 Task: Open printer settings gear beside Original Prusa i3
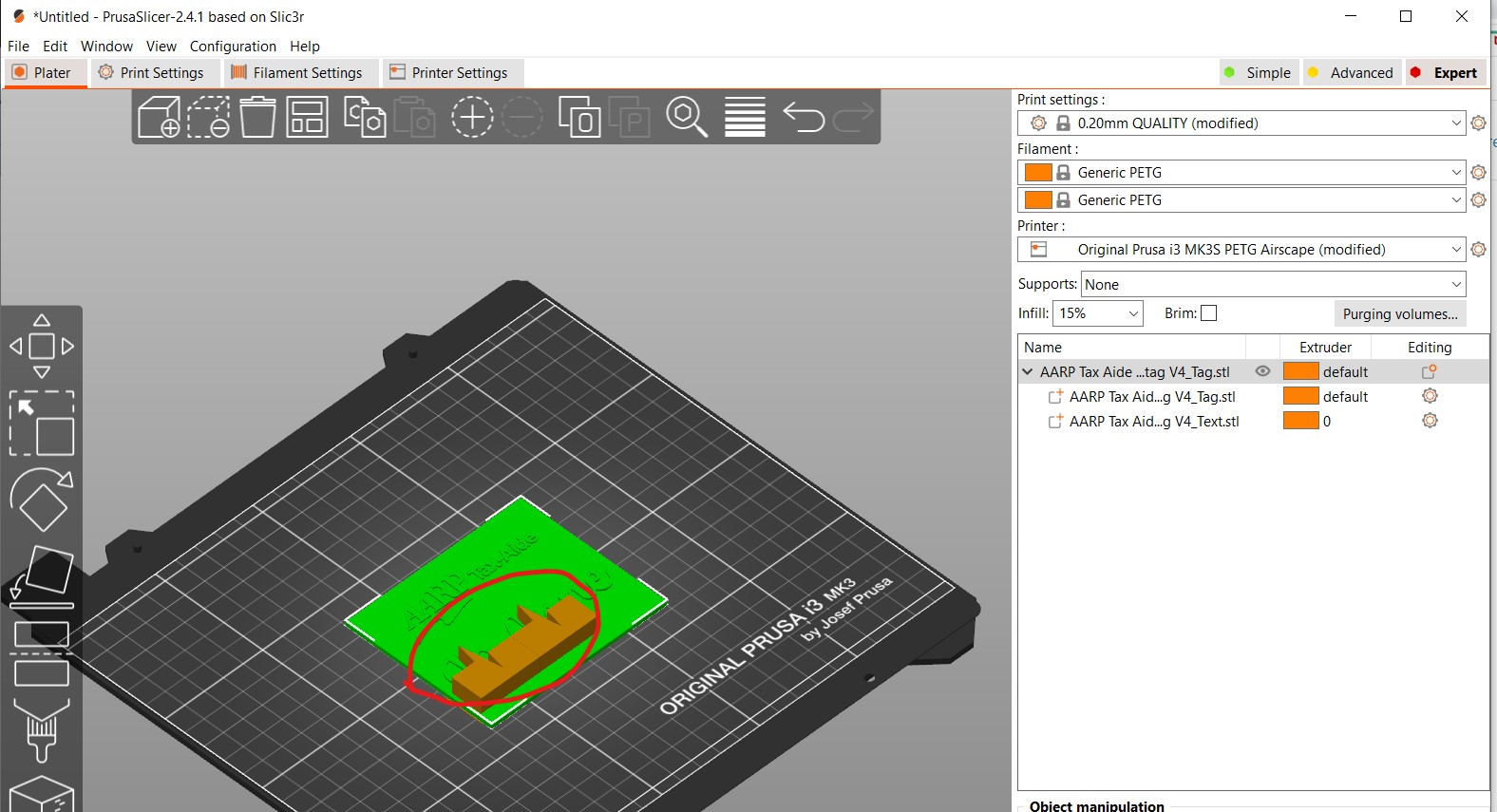pyautogui.click(x=1478, y=249)
